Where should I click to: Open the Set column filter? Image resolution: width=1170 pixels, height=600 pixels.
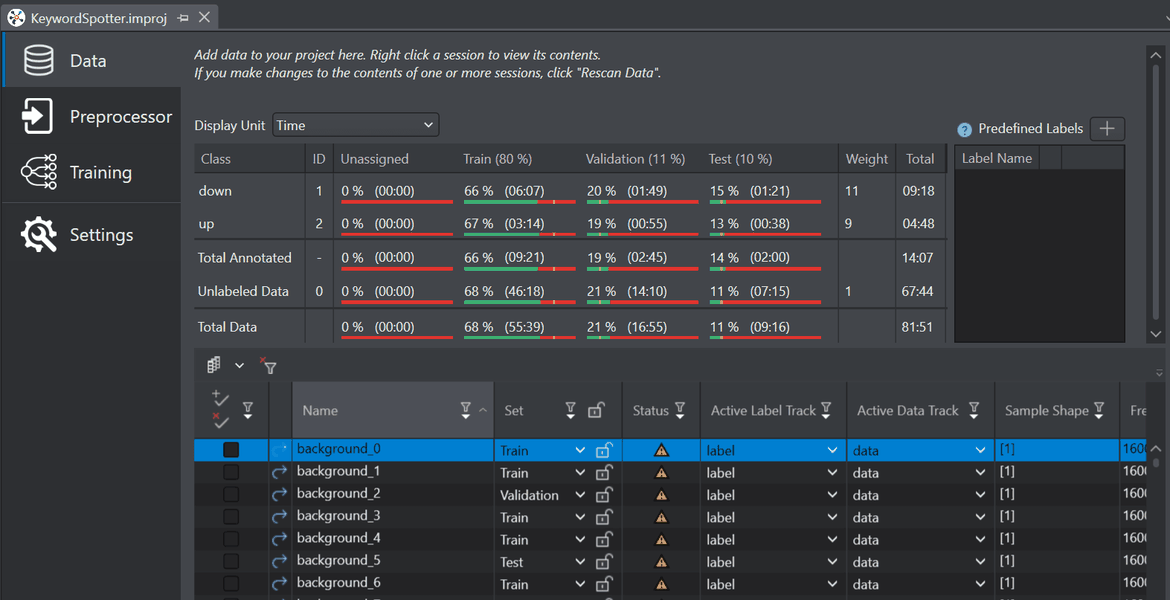point(570,410)
